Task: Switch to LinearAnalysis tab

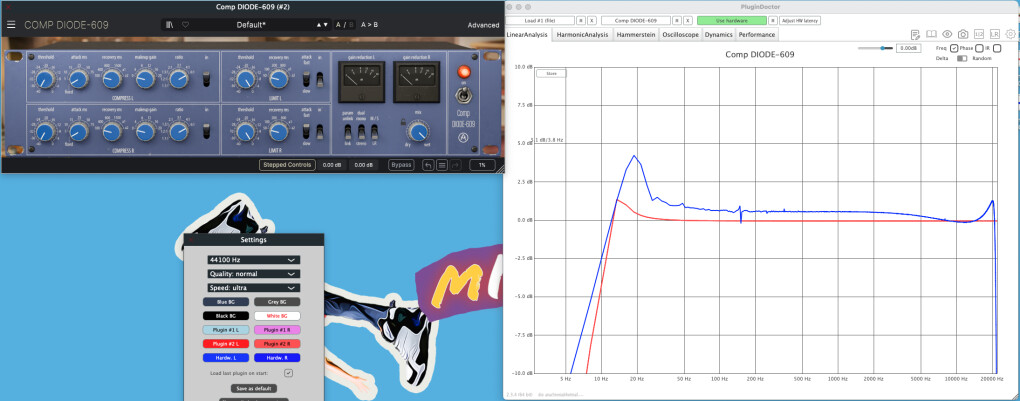Action: coord(528,35)
